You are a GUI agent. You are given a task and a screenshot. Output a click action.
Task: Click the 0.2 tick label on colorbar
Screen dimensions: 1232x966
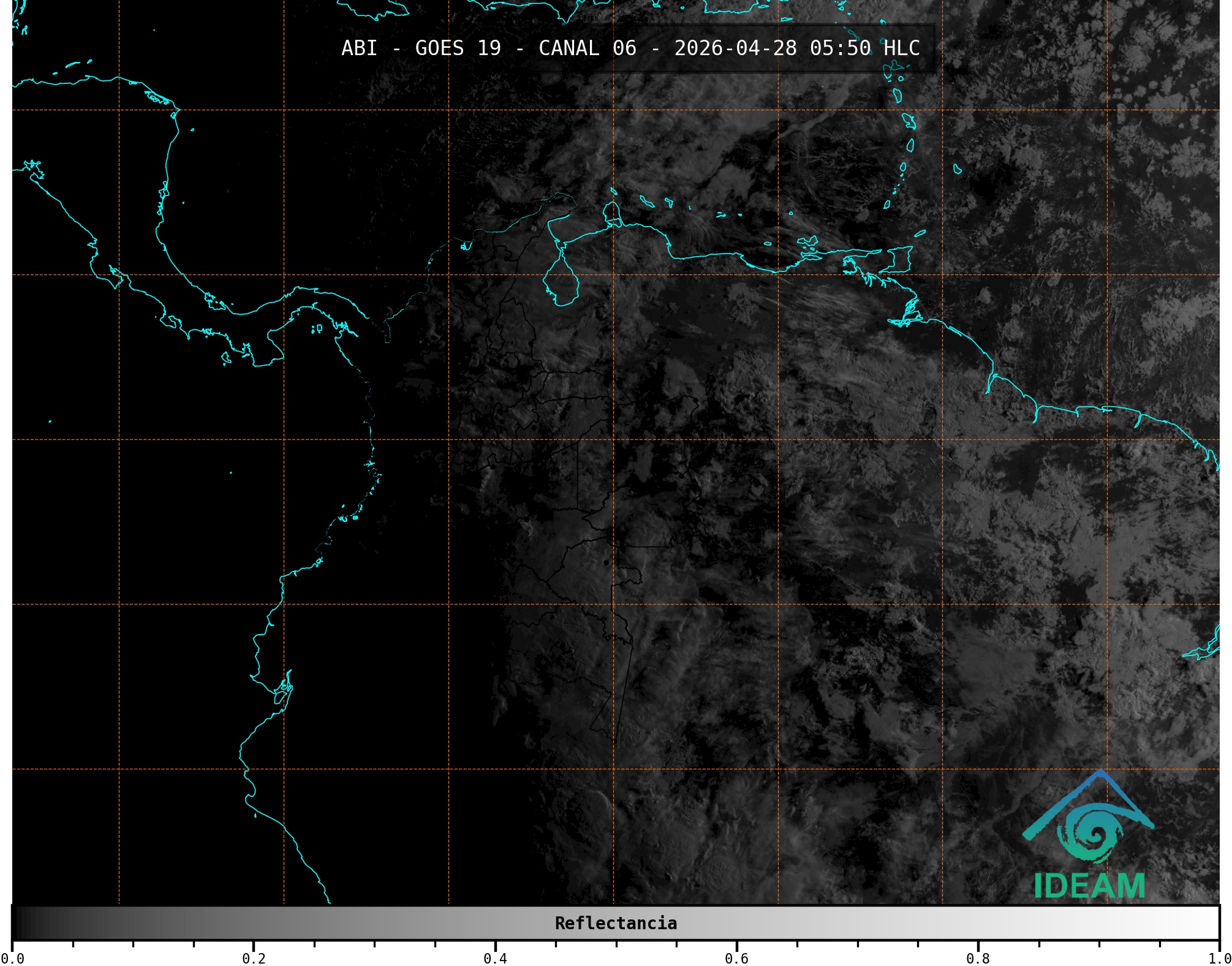point(254,958)
